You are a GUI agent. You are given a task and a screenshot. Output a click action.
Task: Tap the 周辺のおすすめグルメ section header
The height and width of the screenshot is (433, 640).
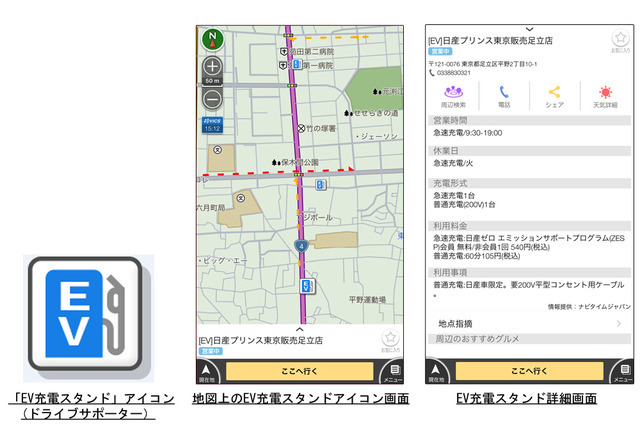tap(529, 339)
